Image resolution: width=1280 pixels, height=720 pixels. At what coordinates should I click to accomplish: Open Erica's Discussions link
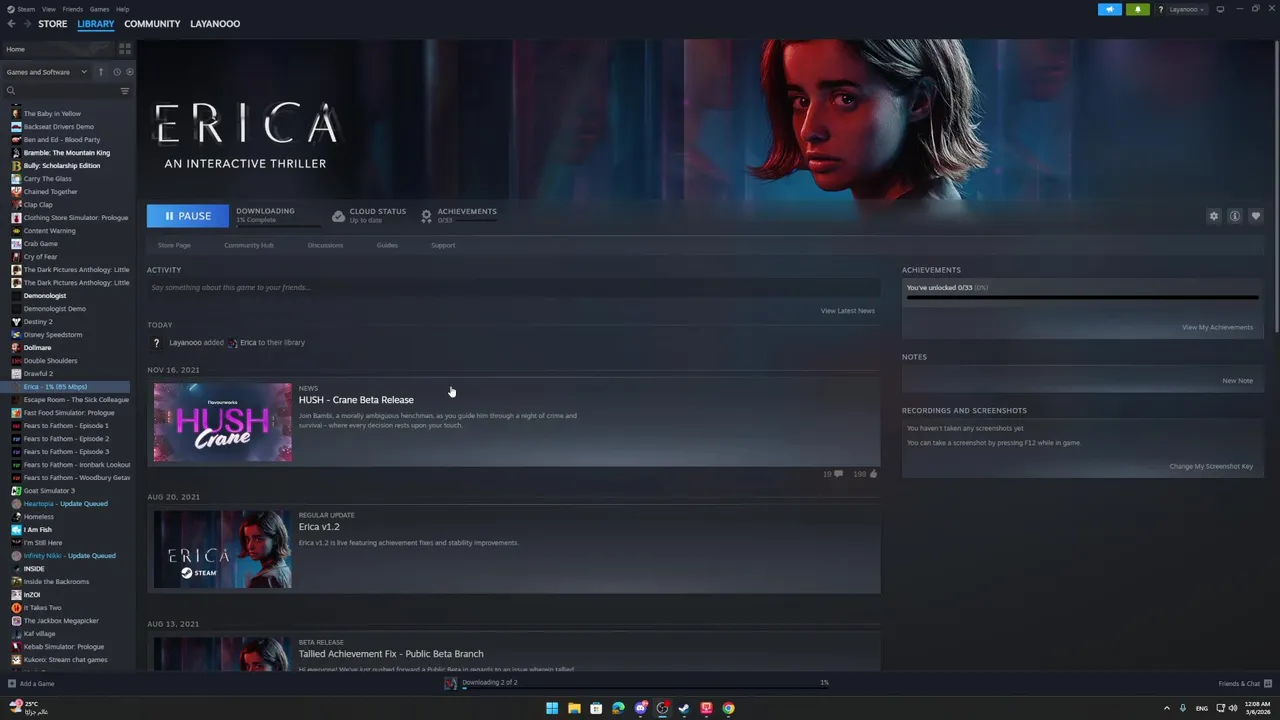click(x=325, y=245)
